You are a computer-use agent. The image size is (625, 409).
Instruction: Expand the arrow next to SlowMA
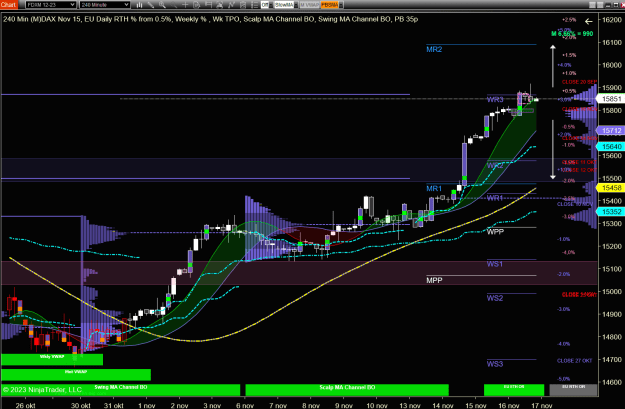click(x=296, y=5)
